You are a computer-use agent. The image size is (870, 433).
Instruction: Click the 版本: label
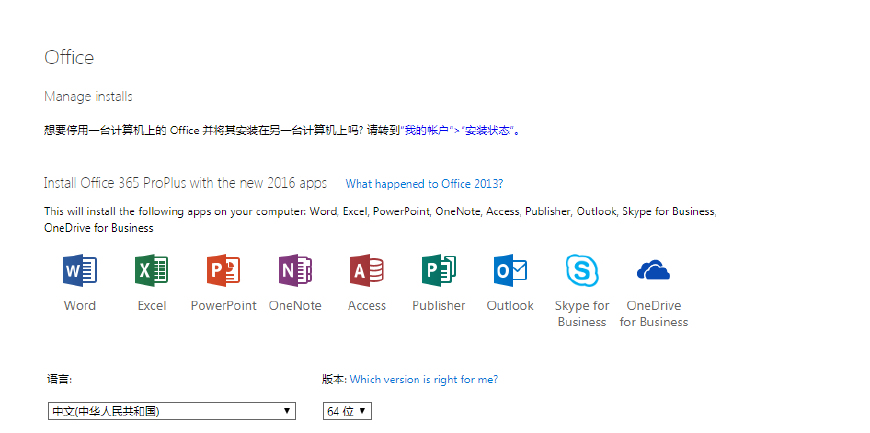click(334, 379)
